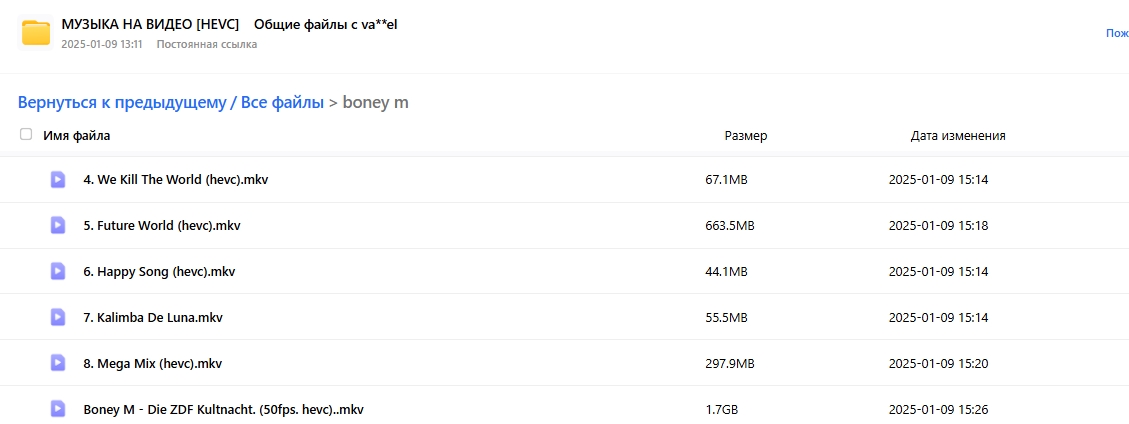This screenshot has height=424, width=1129.
Task: Click video icon next to Mega Mix
Action: tap(58, 364)
